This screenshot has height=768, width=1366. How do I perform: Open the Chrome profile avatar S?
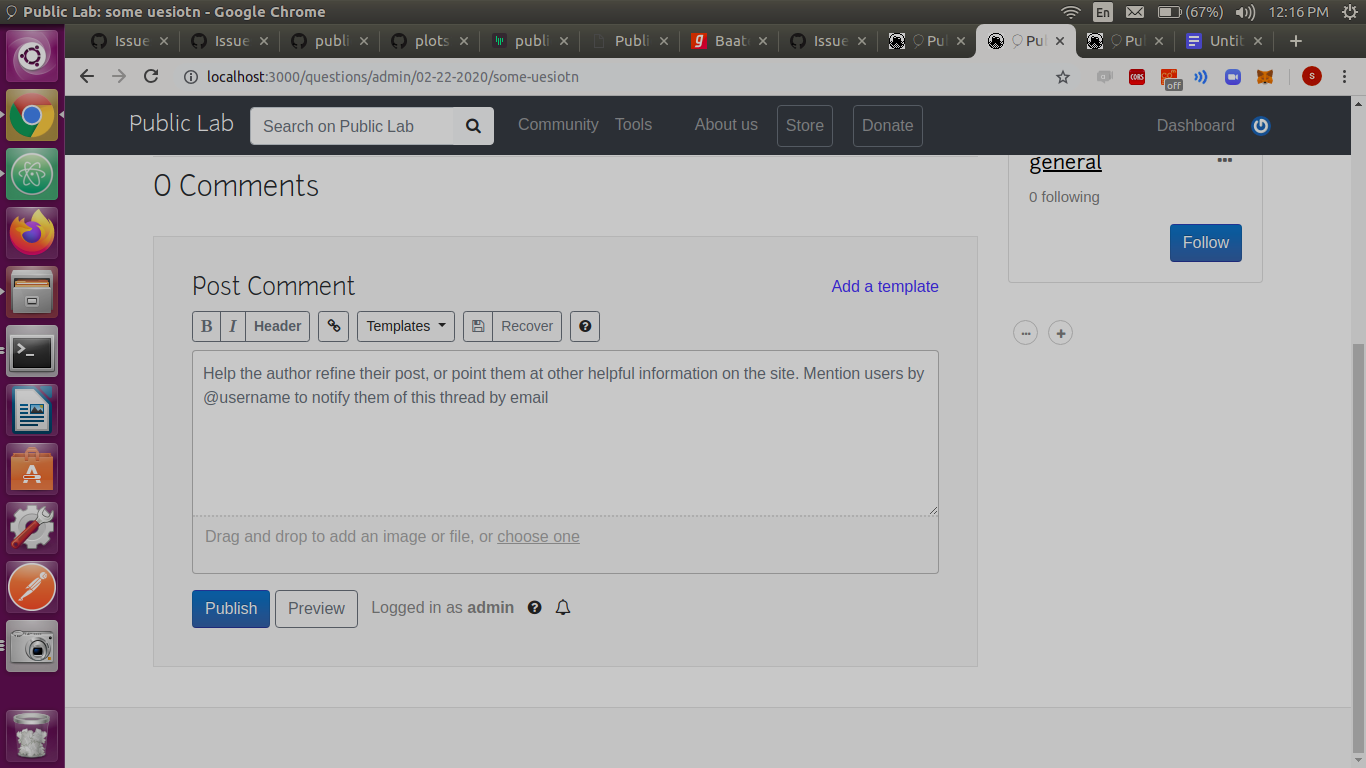1312,76
